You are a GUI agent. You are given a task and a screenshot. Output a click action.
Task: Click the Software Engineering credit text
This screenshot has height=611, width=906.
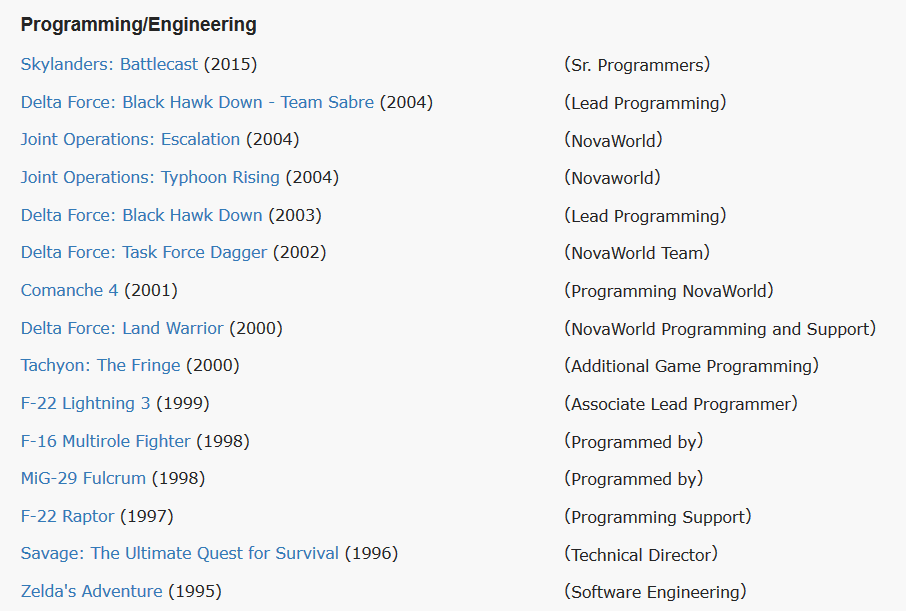655,592
